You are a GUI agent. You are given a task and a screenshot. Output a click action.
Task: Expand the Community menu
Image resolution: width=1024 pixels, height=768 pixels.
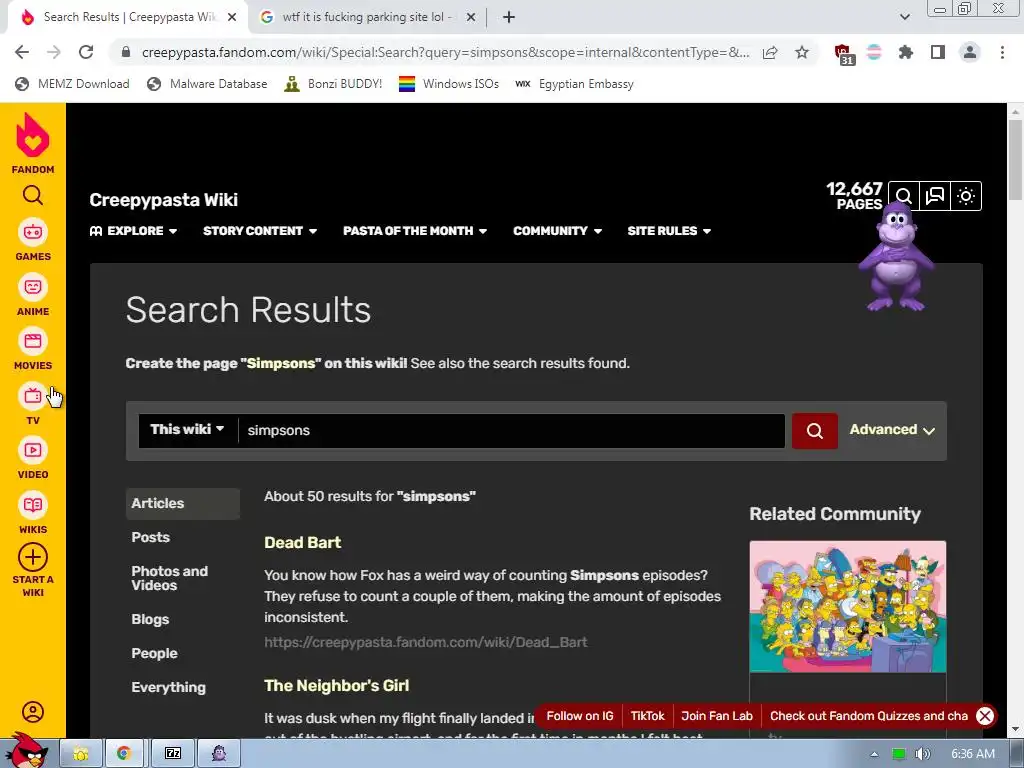tap(557, 231)
